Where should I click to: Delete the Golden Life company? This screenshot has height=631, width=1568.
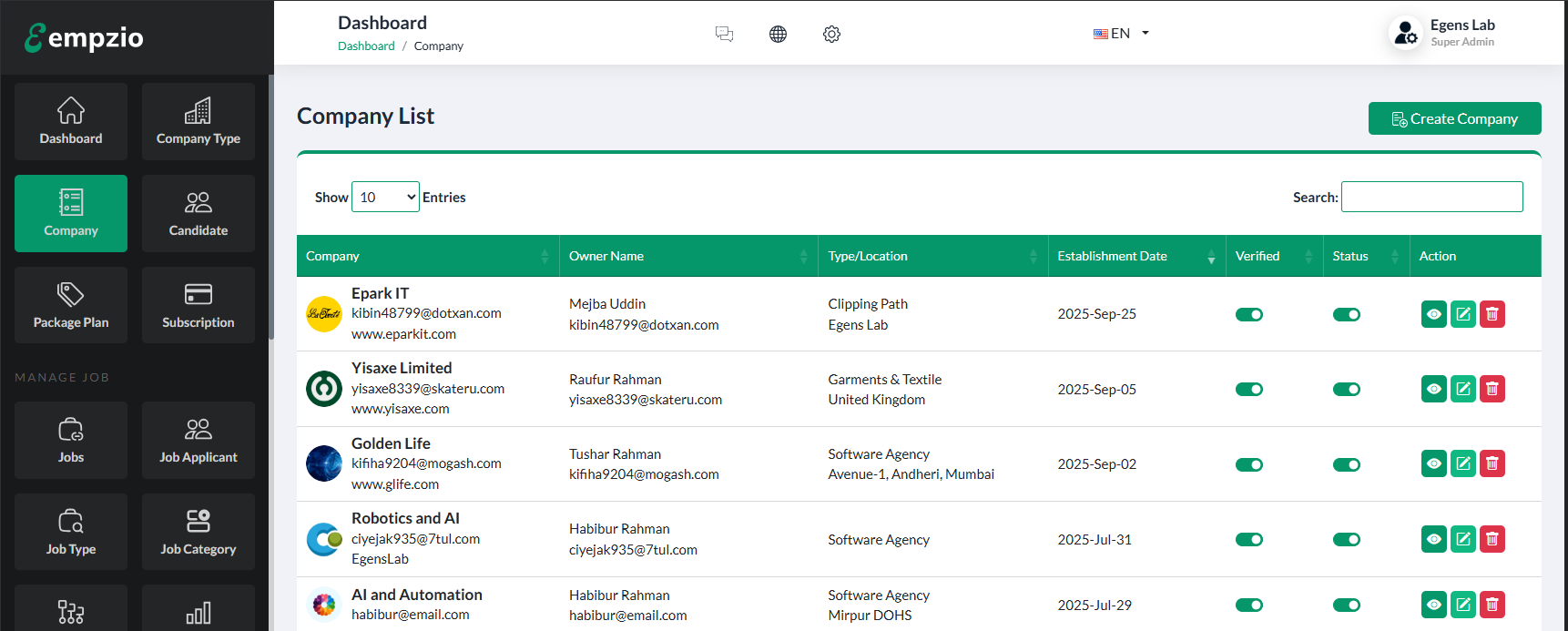(1492, 463)
